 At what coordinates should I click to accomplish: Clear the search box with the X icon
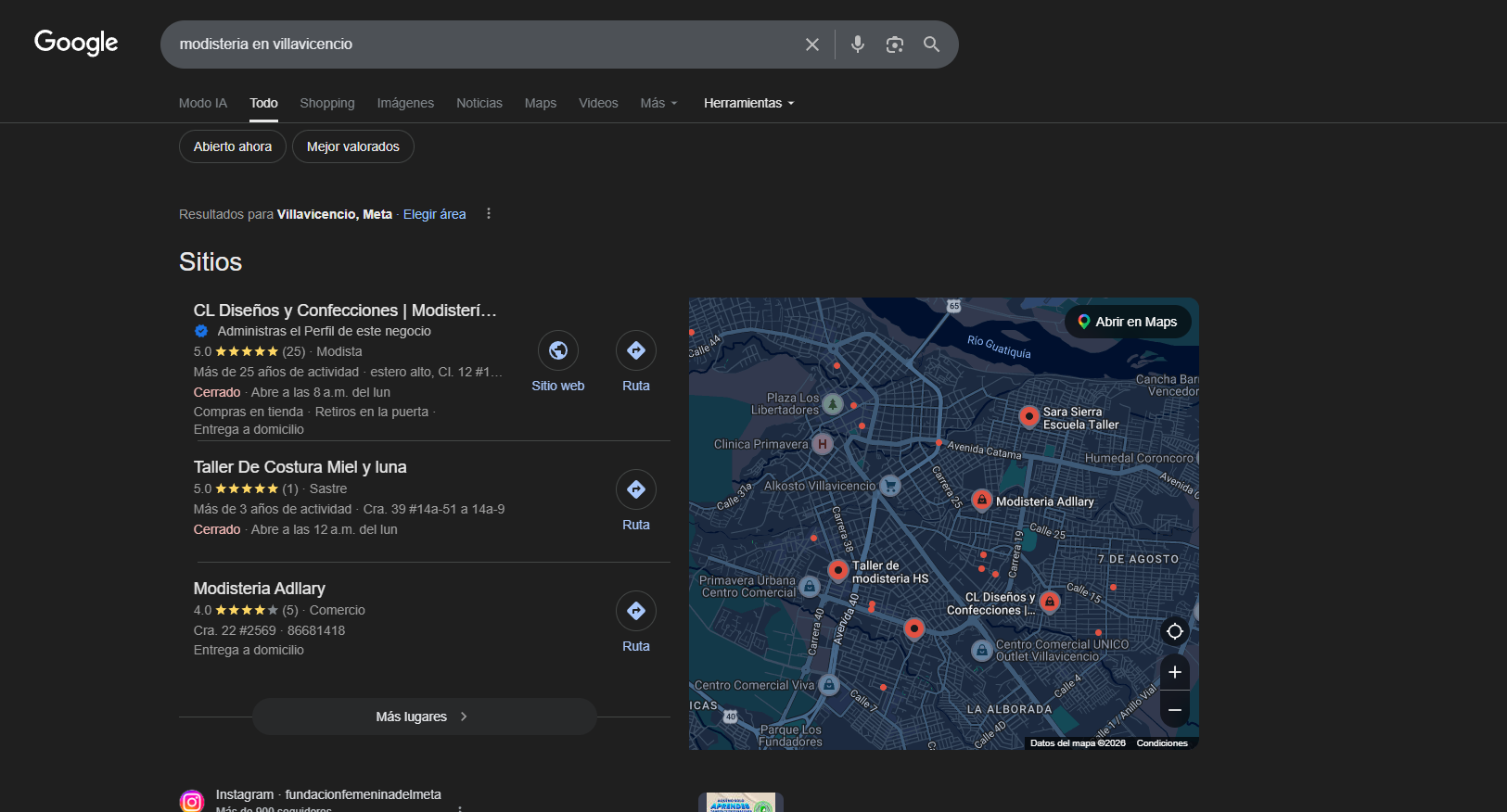tap(812, 44)
